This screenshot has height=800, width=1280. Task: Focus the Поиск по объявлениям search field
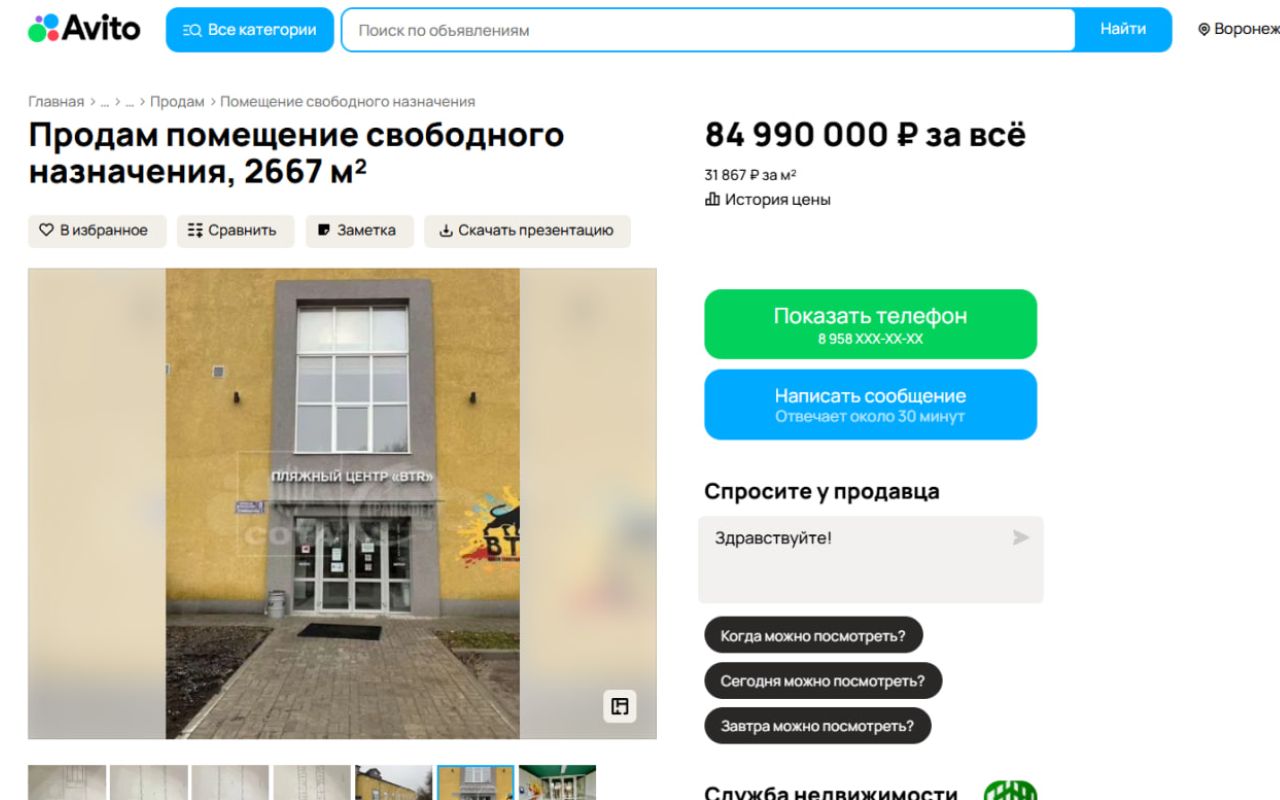click(x=708, y=30)
